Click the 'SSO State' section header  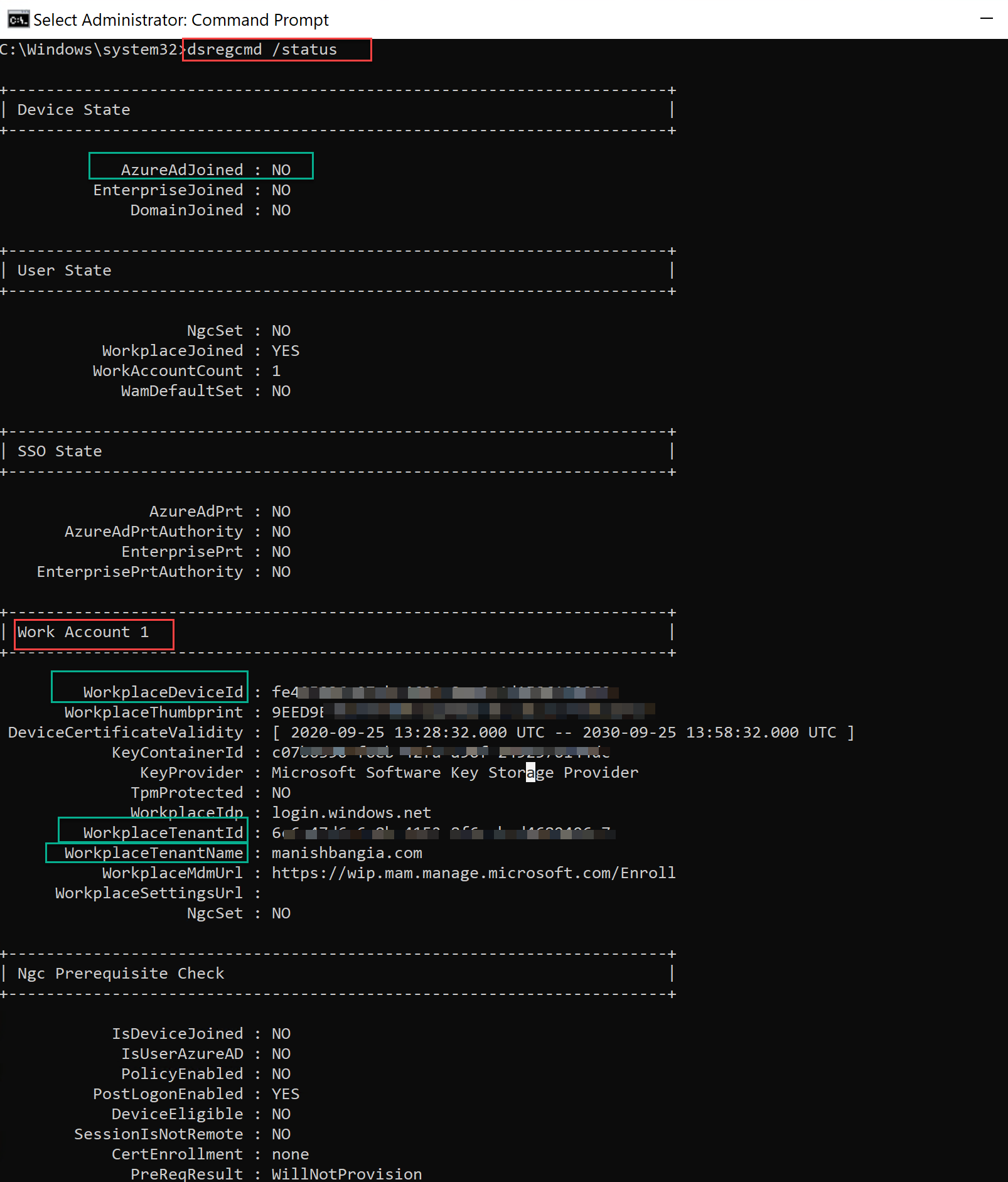pos(60,451)
